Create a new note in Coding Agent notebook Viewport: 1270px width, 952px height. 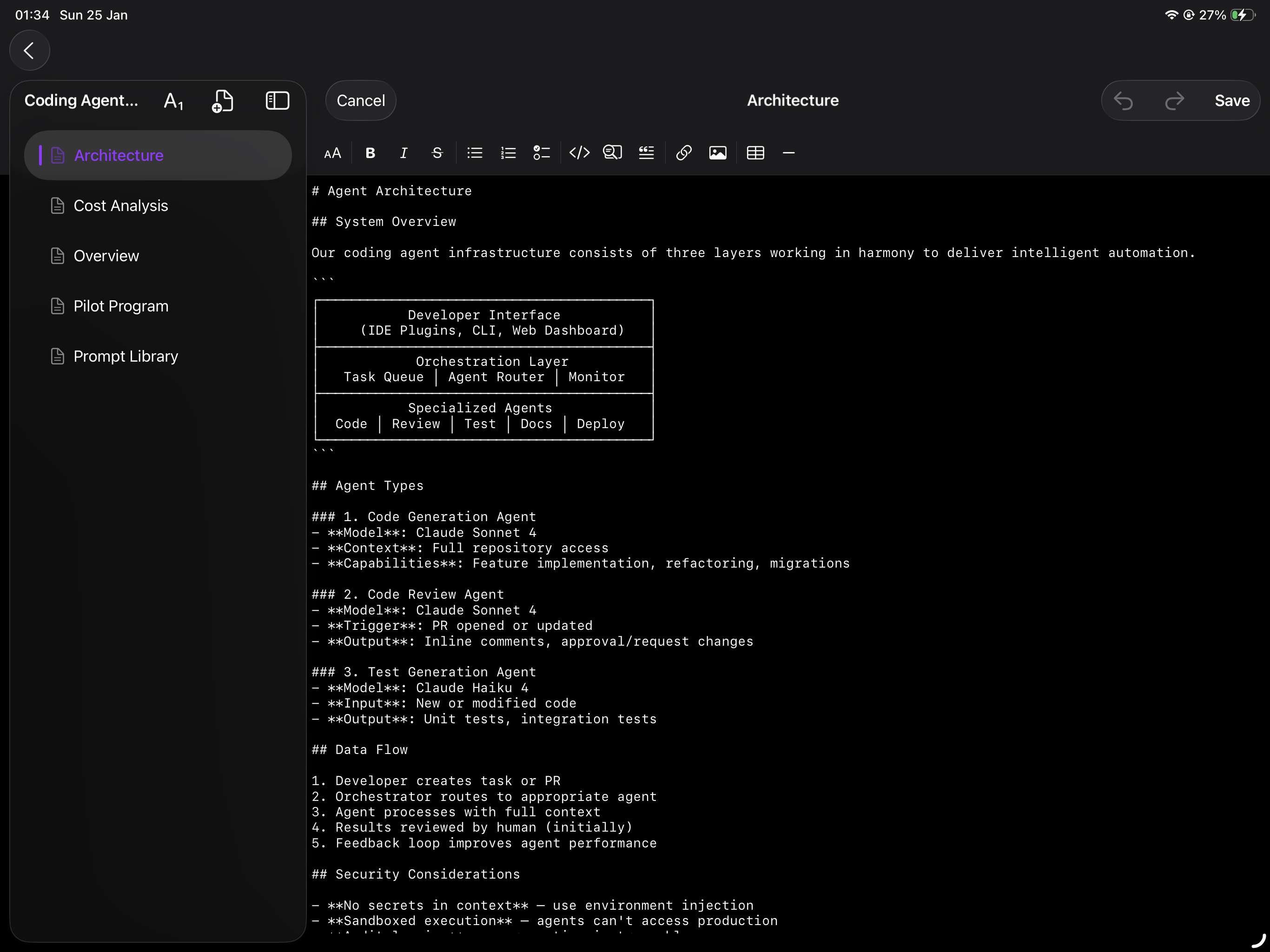(x=223, y=100)
